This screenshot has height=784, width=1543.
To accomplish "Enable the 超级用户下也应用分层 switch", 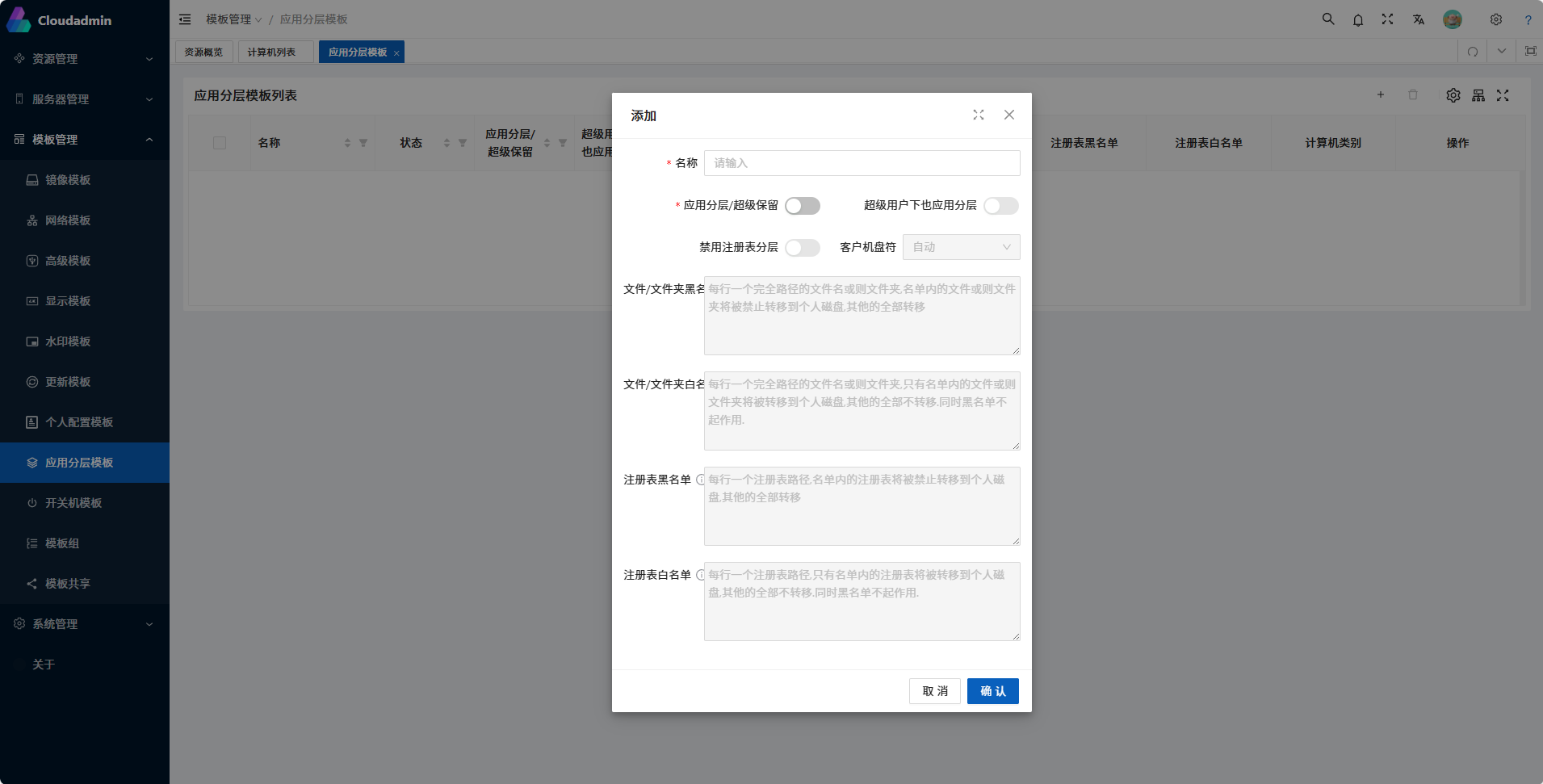I will [x=1001, y=206].
